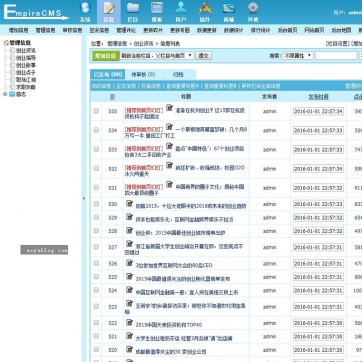Select 求职攻略 in the left tree
362x362 pixels.
point(26,87)
